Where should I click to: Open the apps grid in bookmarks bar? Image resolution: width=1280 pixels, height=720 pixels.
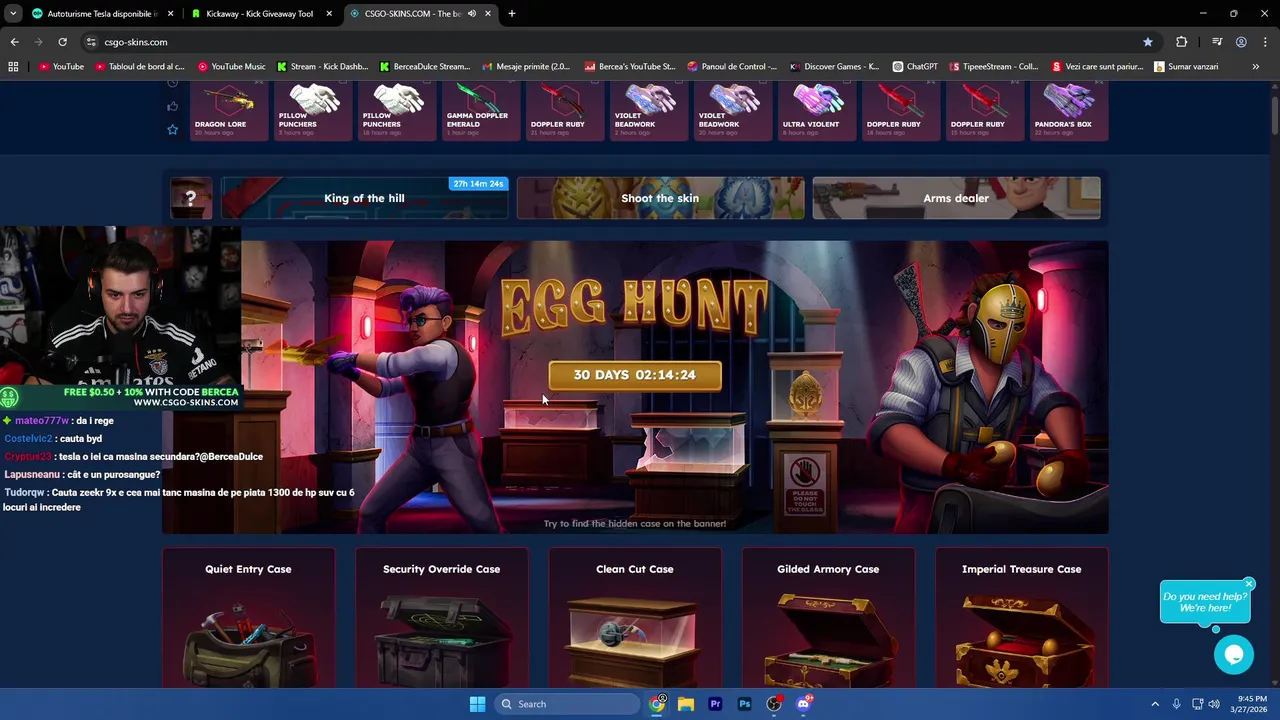[13, 67]
